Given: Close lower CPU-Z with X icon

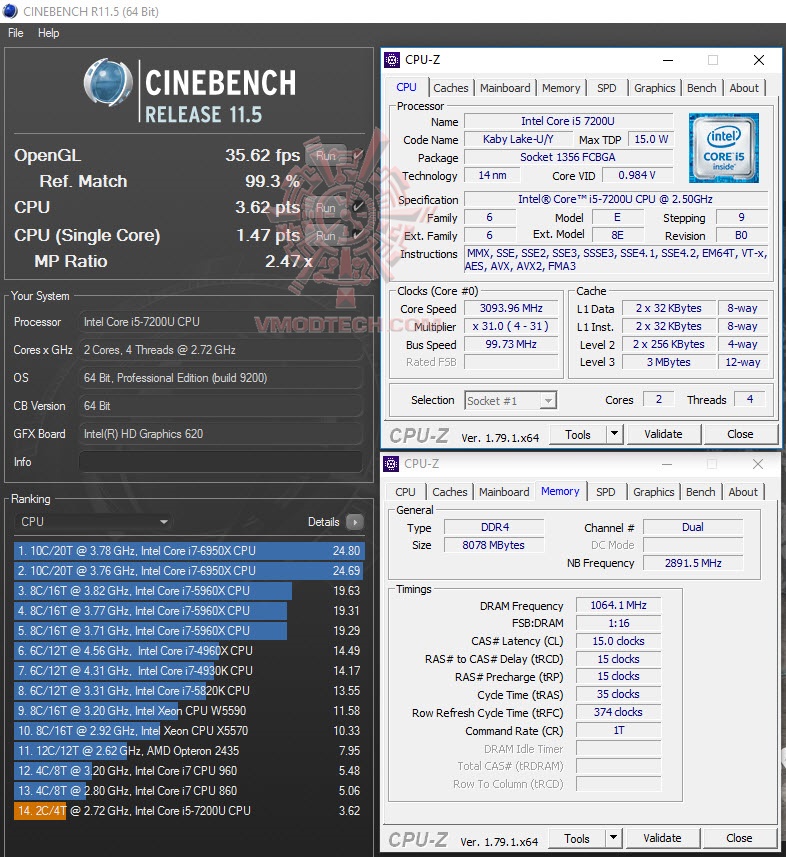Looking at the screenshot, I should 758,464.
